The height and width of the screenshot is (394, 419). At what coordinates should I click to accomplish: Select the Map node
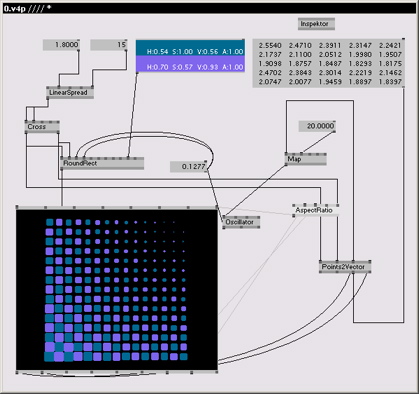pyautogui.click(x=305, y=159)
